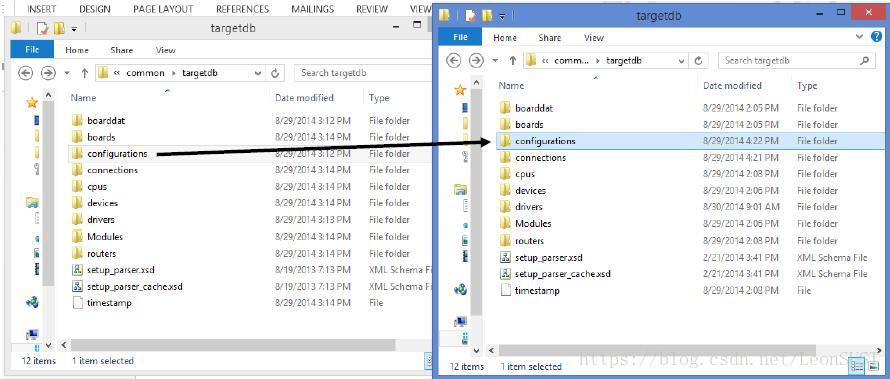Click Search targetdb field in right window
The width and height of the screenshot is (890, 379).
click(796, 60)
